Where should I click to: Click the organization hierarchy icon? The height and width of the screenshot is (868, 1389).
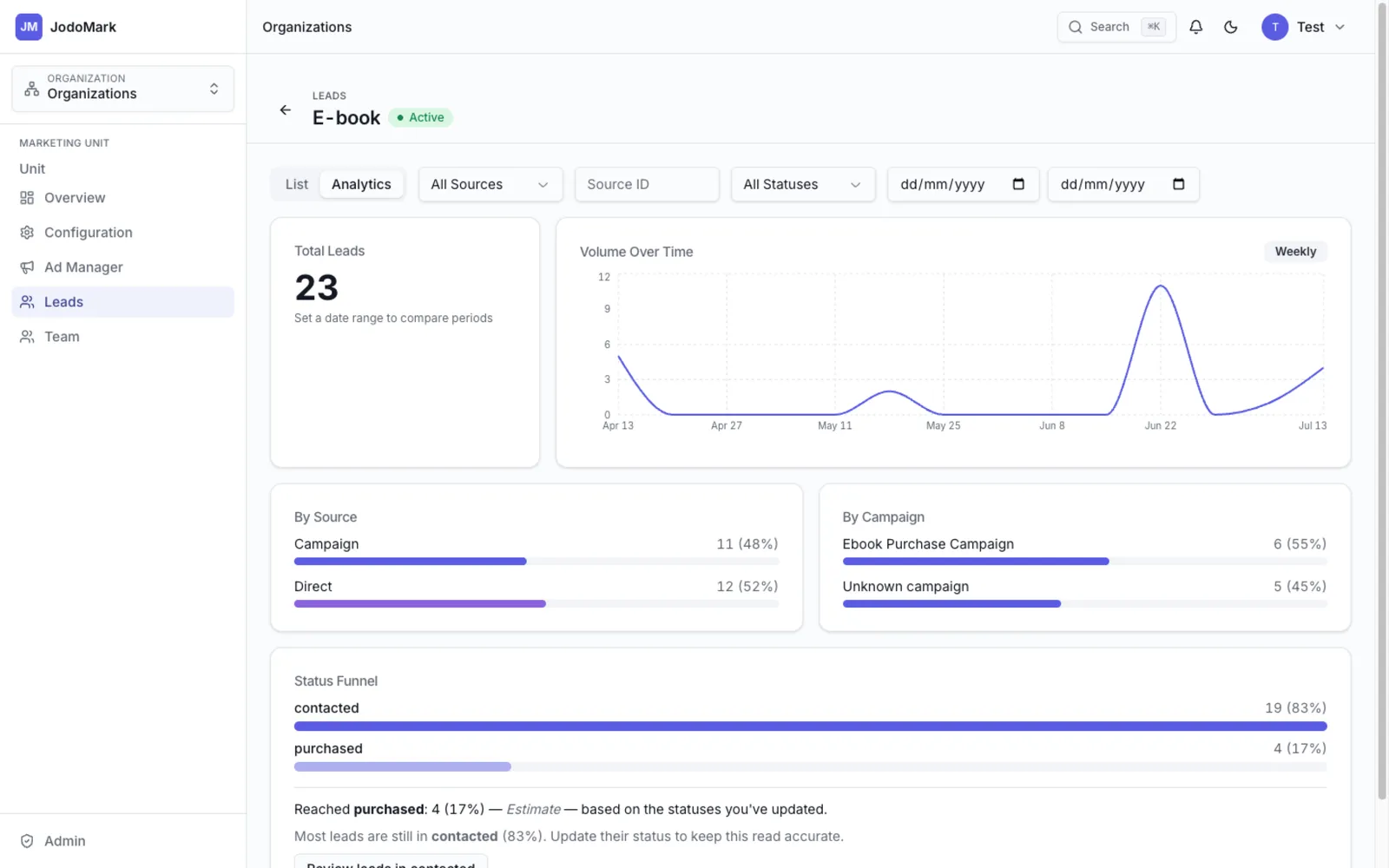tap(32, 89)
